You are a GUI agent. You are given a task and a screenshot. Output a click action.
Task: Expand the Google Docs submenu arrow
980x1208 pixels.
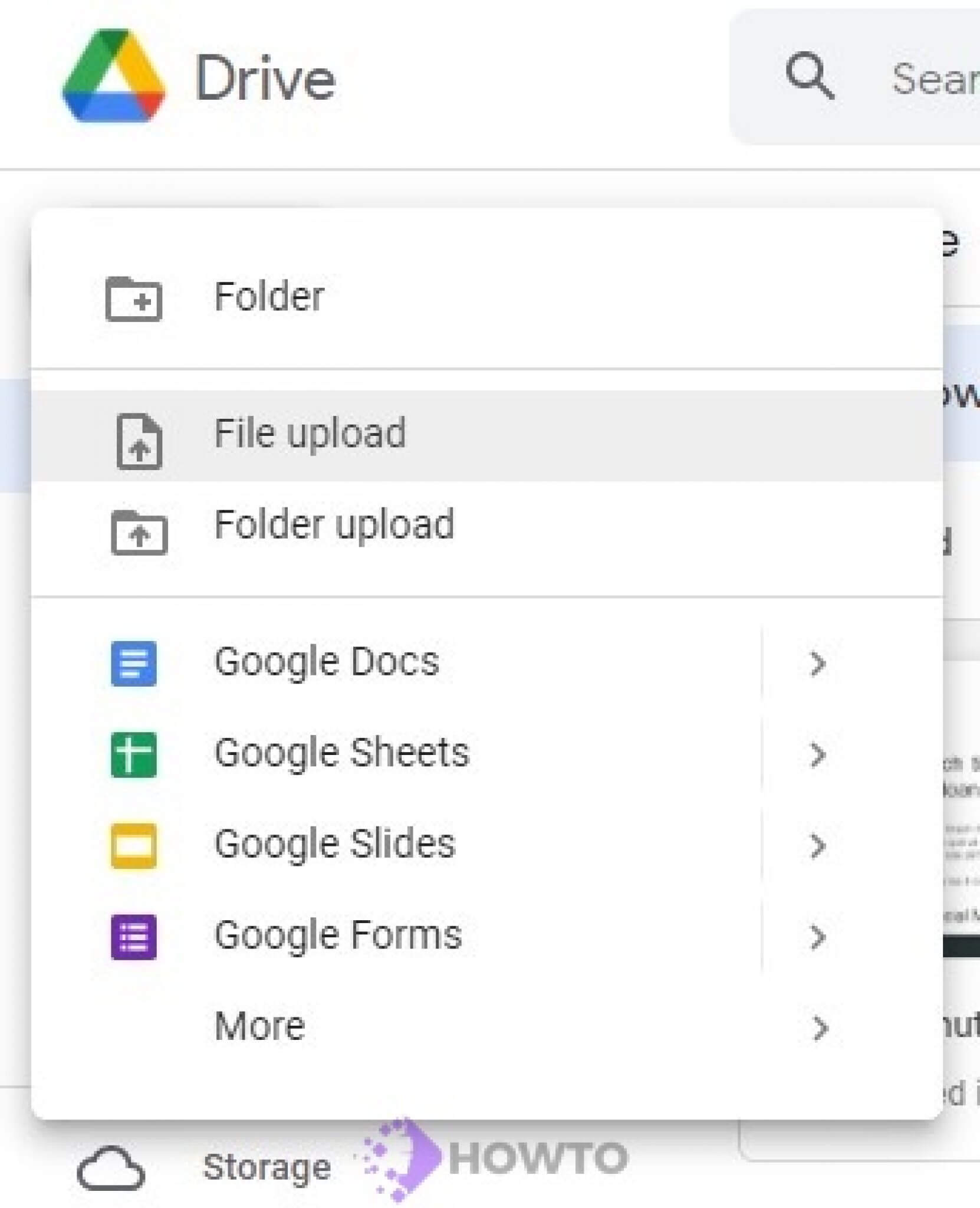(x=817, y=664)
